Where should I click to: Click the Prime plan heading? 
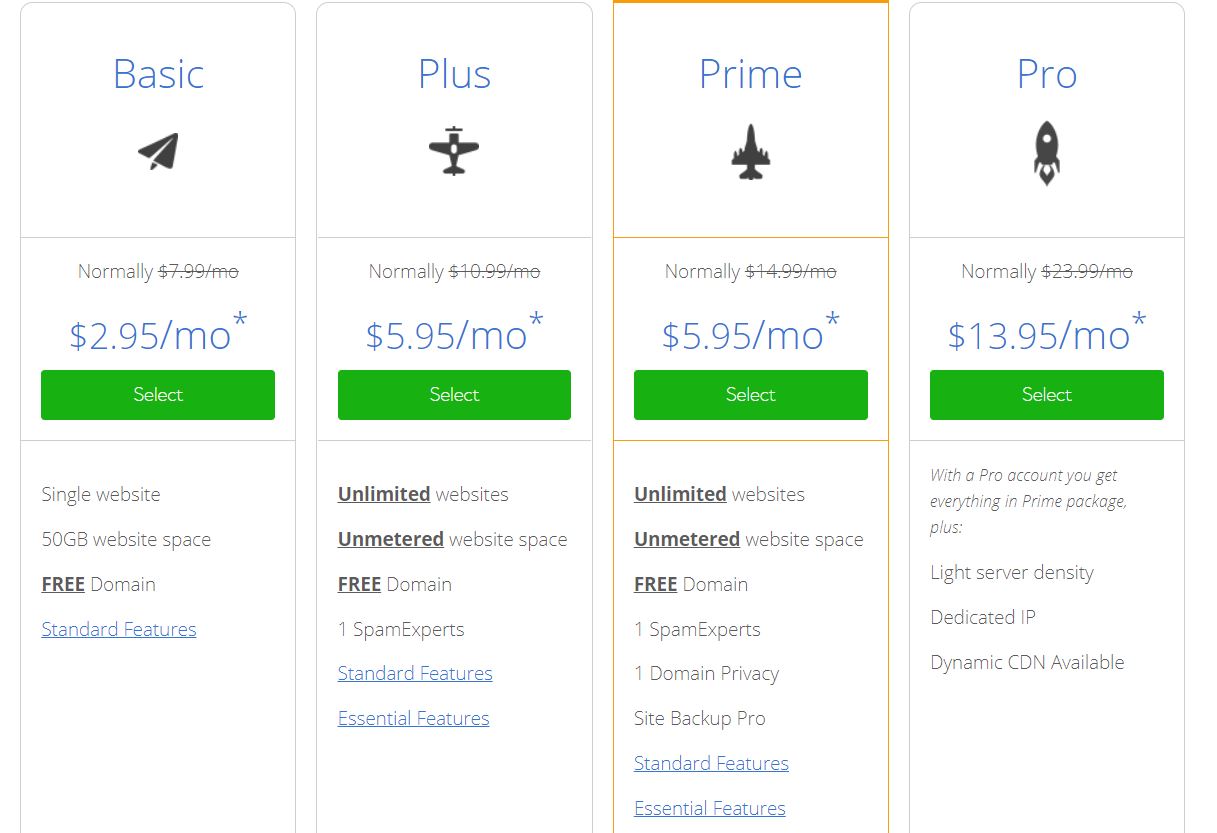(750, 74)
